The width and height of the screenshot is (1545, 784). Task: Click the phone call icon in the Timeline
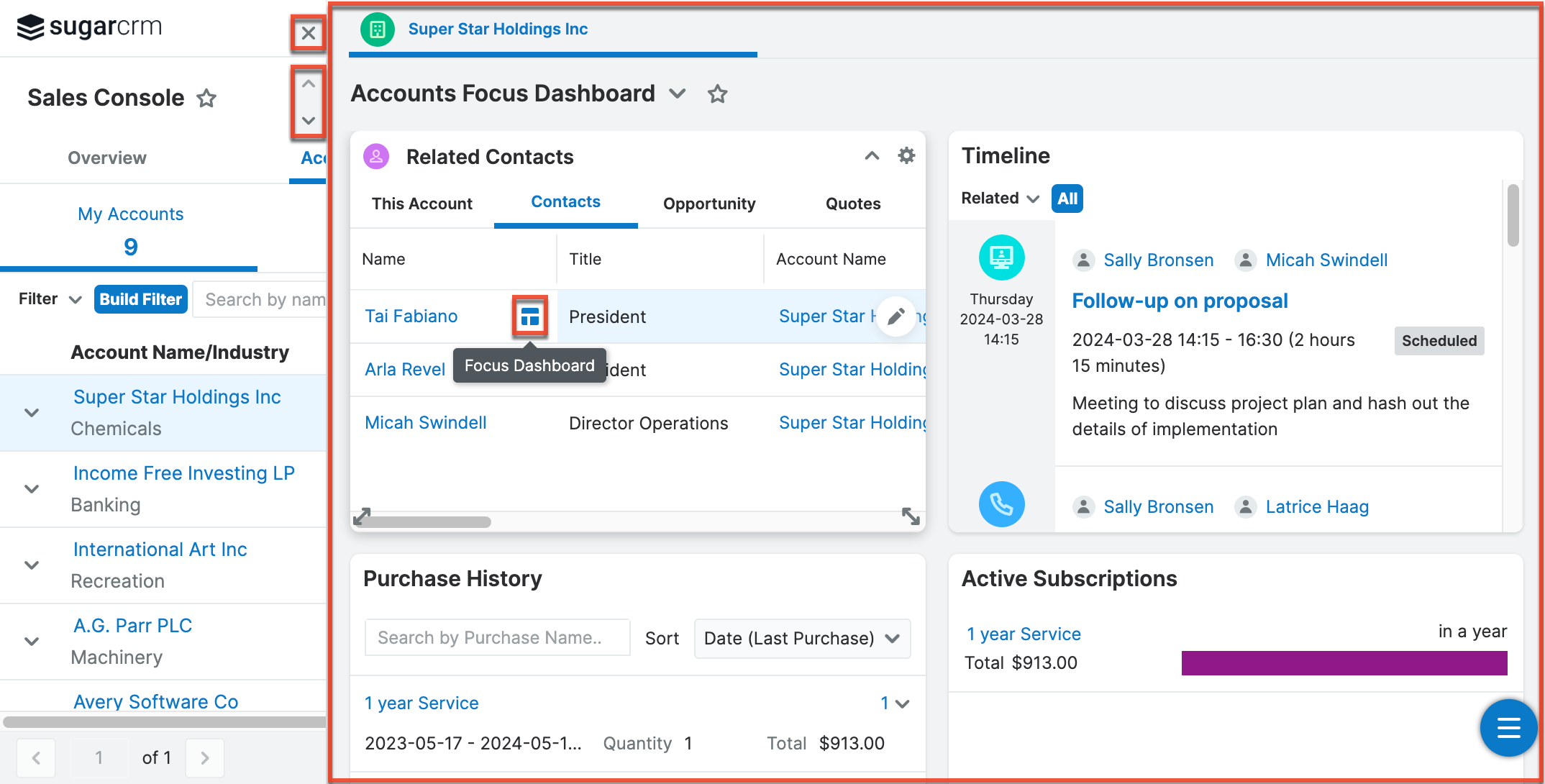click(1001, 504)
